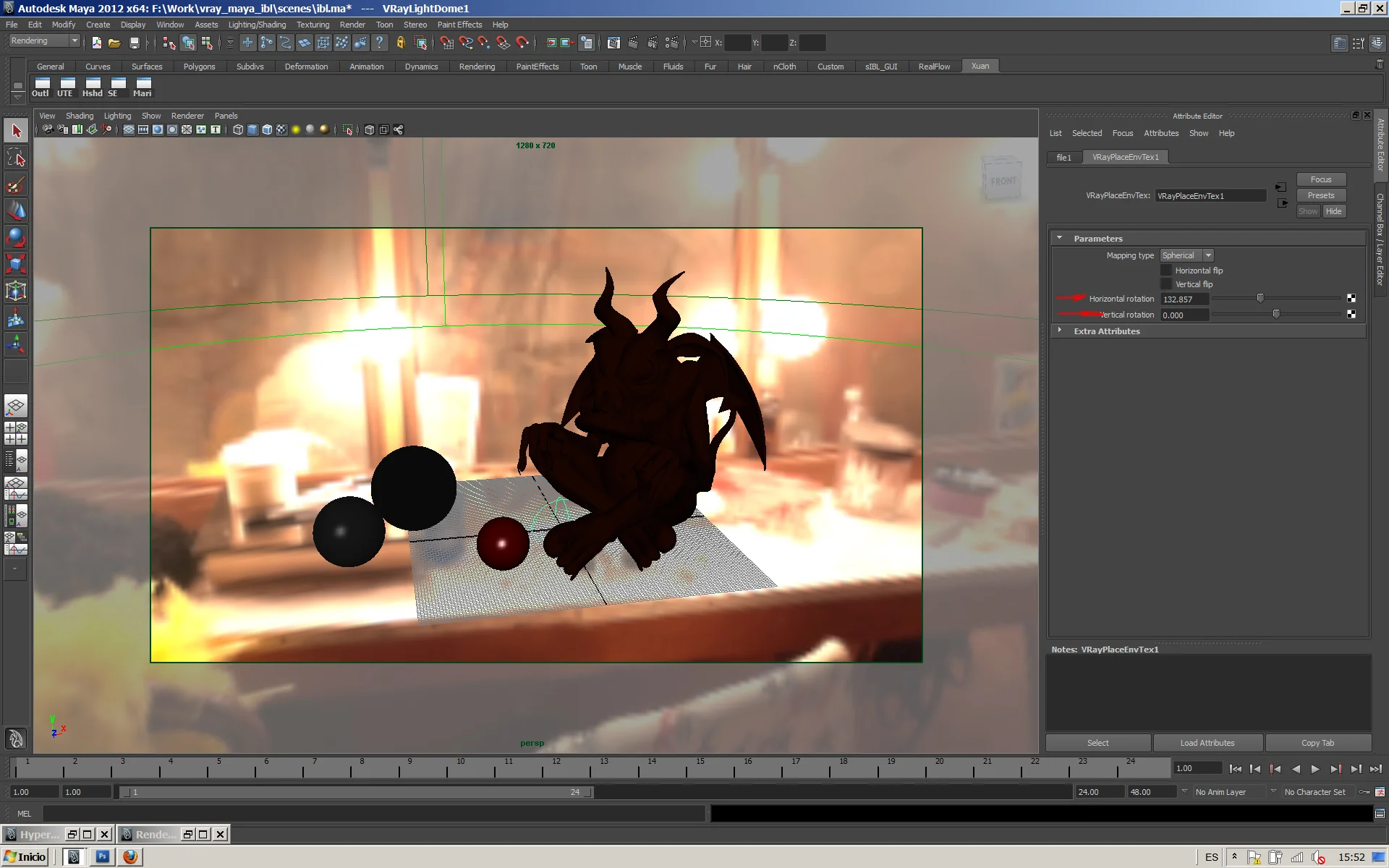Screen dimensions: 1389x868
Task: Toggle smooth shade all blue cube
Action: point(252,130)
